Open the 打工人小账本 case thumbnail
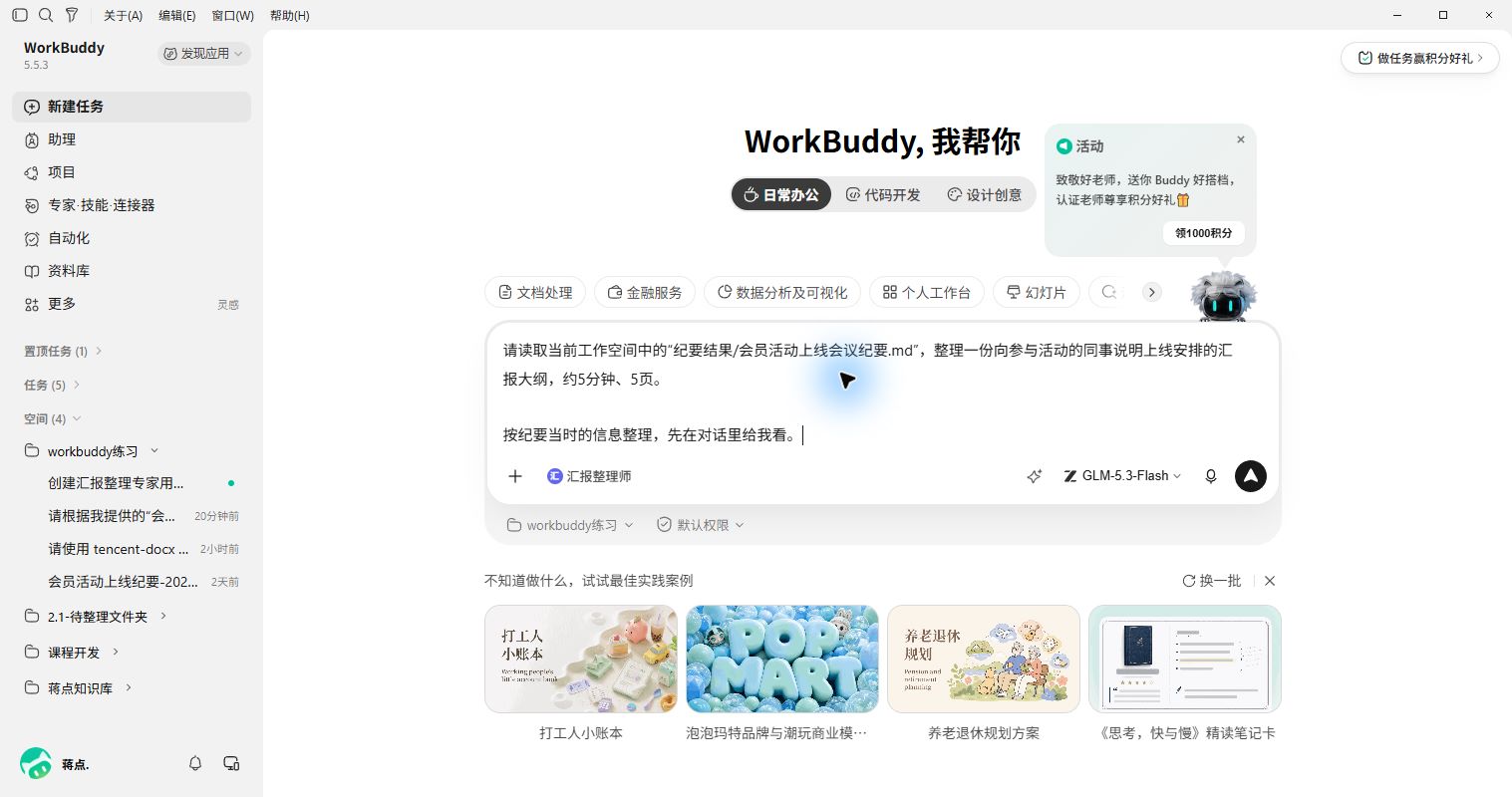Screen dimensions: 1512x797 [581, 660]
